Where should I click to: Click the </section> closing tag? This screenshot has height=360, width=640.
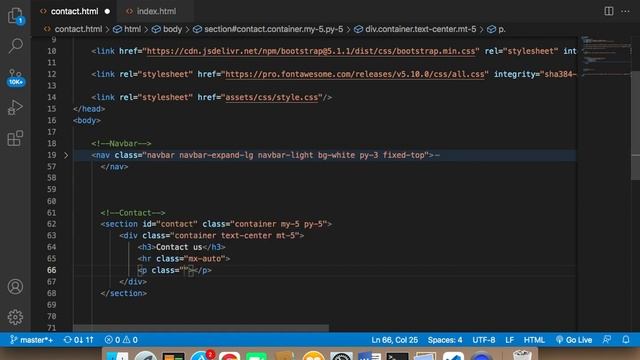point(124,293)
